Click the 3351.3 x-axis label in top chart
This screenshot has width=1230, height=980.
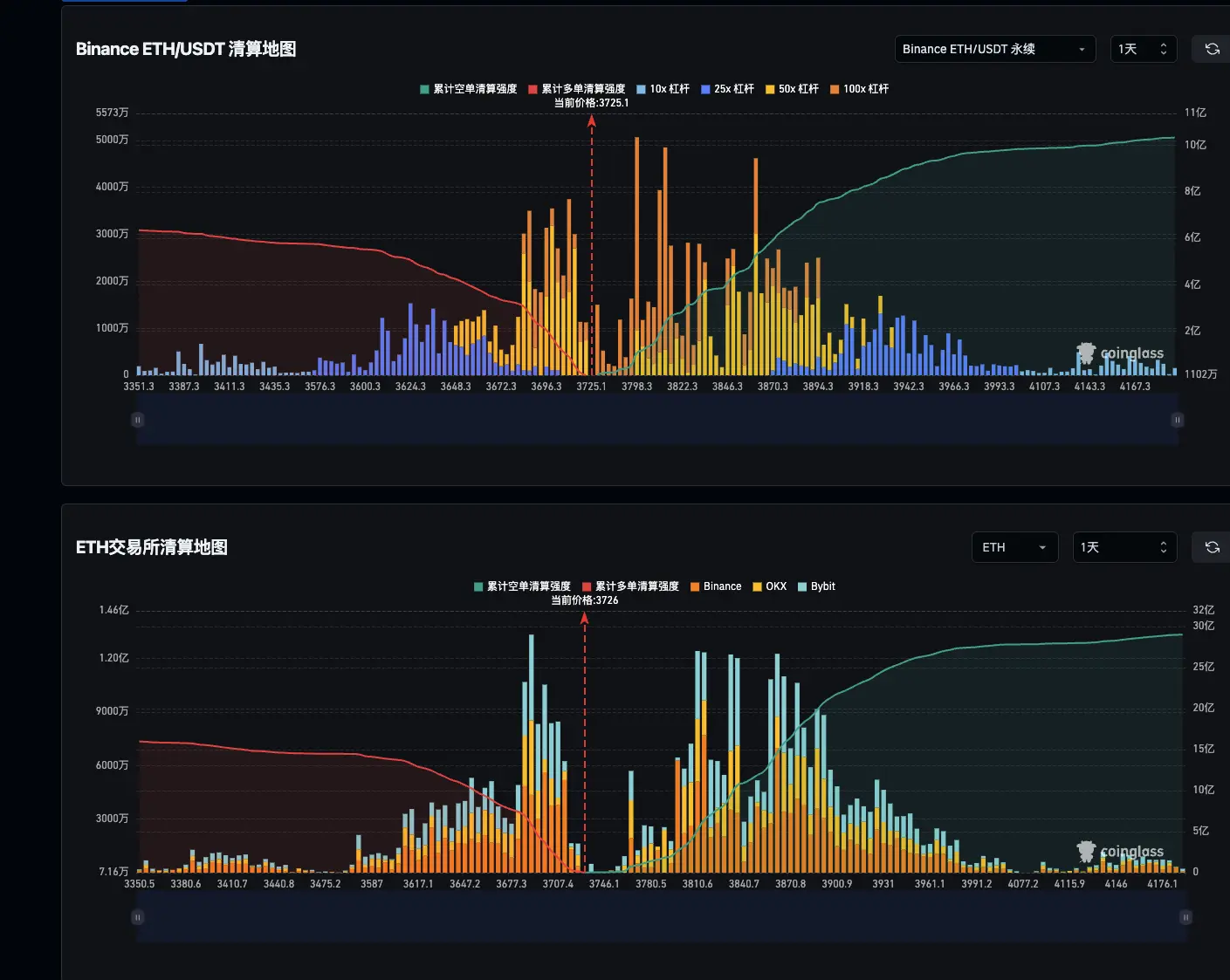tap(139, 387)
